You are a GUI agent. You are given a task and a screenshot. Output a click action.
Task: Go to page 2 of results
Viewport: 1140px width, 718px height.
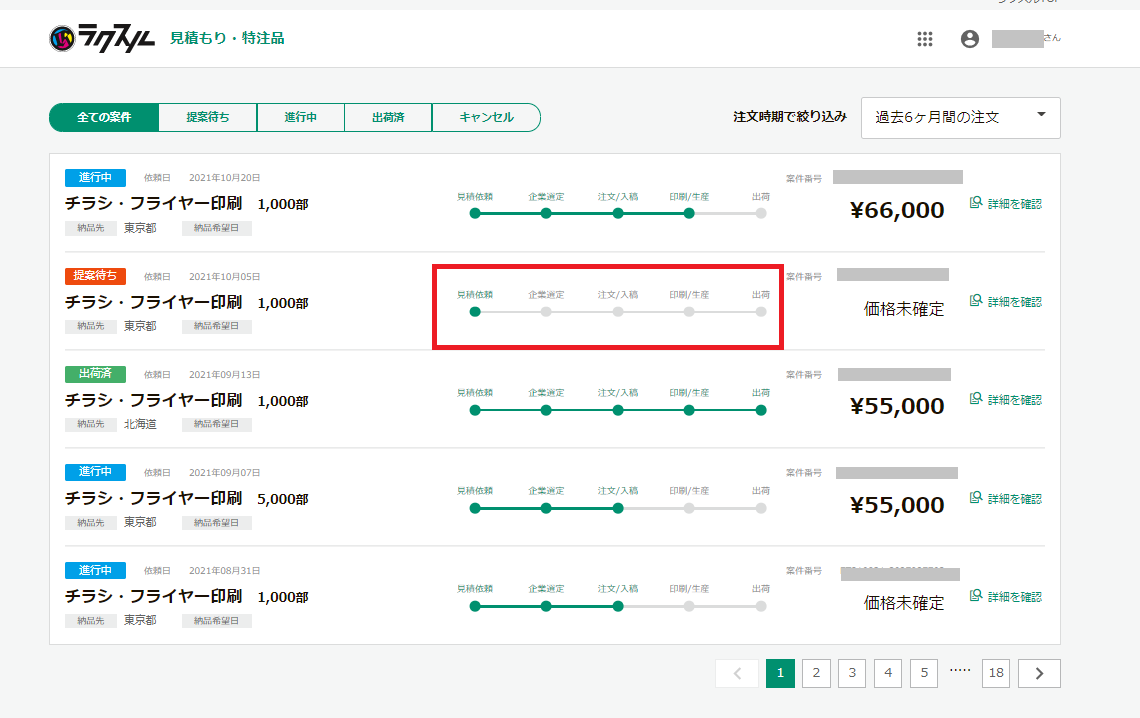[x=816, y=674]
